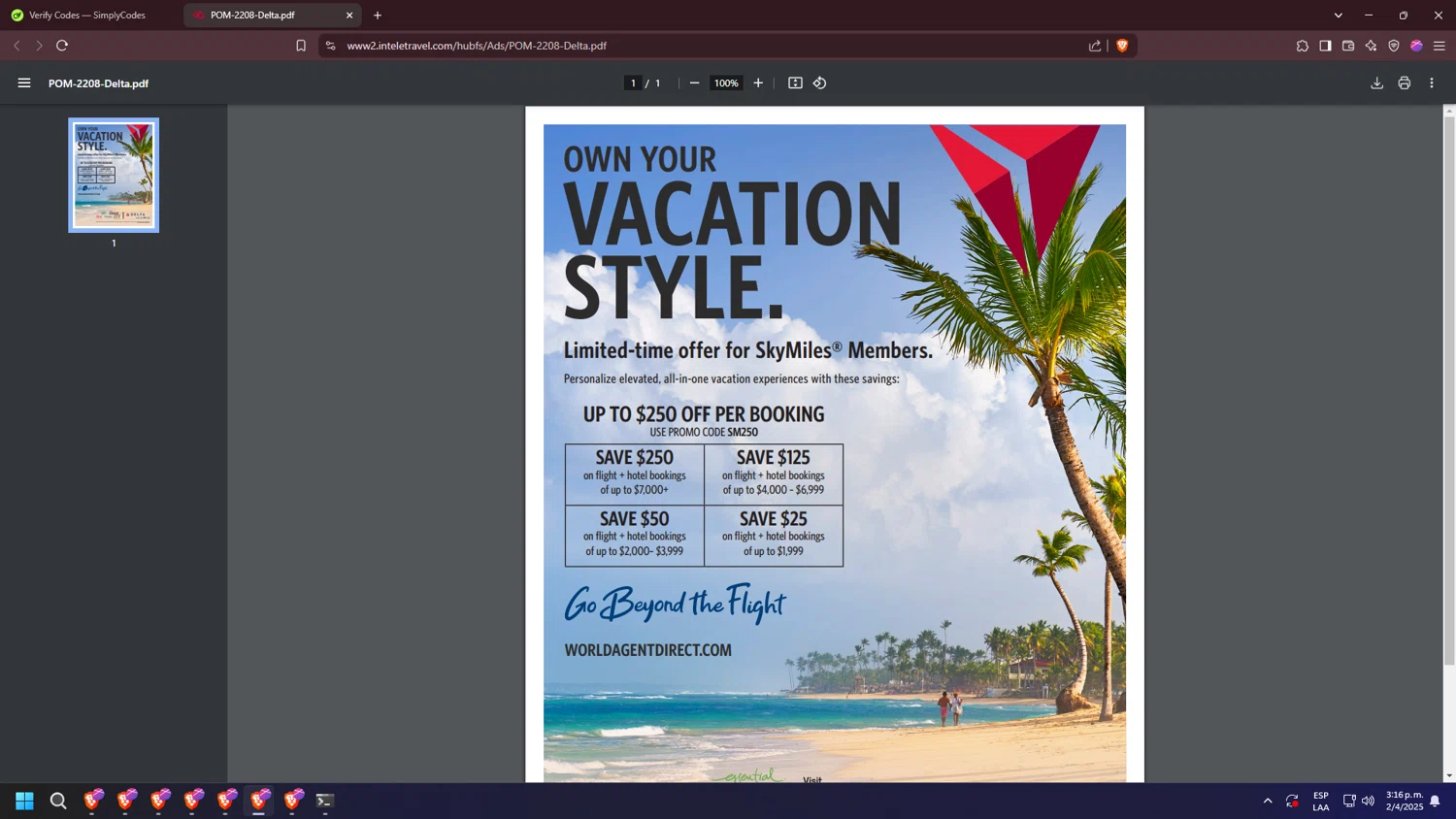Viewport: 1456px width, 819px height.
Task: Click the WORLDAGENTDIRECT.COM text
Action: pos(648,650)
